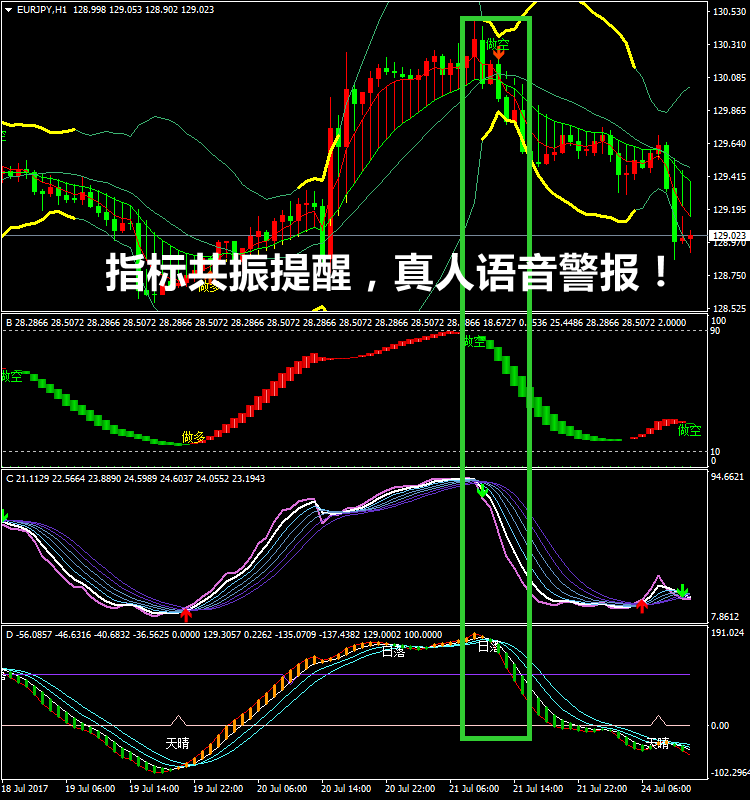Click the left 天晴 label in panel D

point(179,744)
